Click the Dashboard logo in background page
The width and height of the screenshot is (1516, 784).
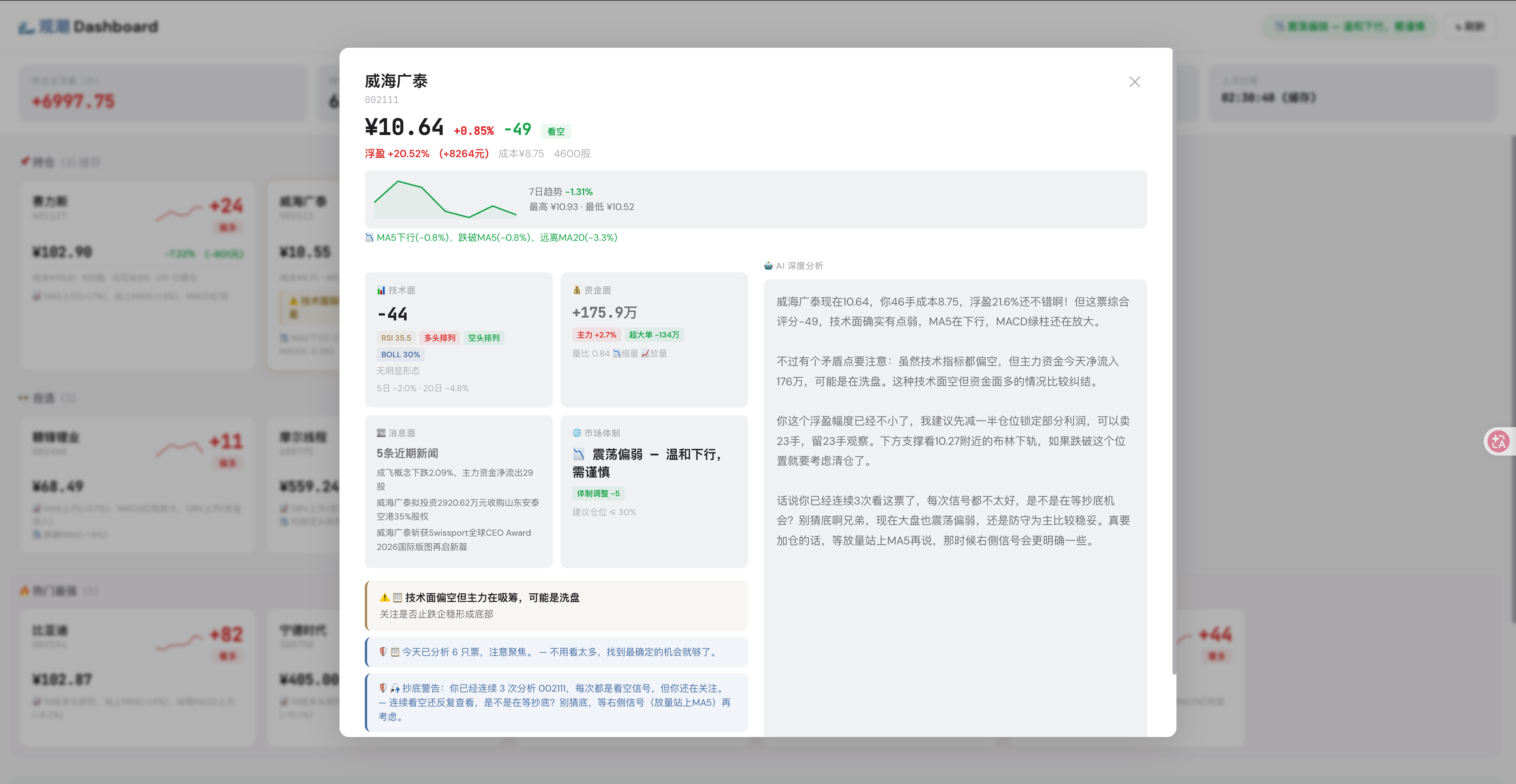pyautogui.click(x=88, y=26)
